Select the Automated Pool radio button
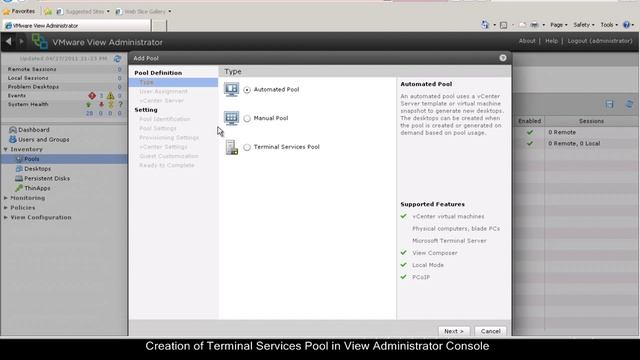Image resolution: width=640 pixels, height=360 pixels. tap(247, 90)
